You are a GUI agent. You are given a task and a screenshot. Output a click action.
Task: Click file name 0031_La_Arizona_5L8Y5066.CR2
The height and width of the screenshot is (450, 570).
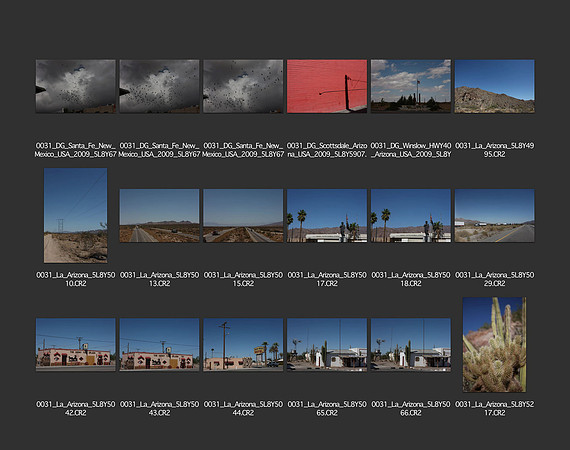tap(411, 409)
